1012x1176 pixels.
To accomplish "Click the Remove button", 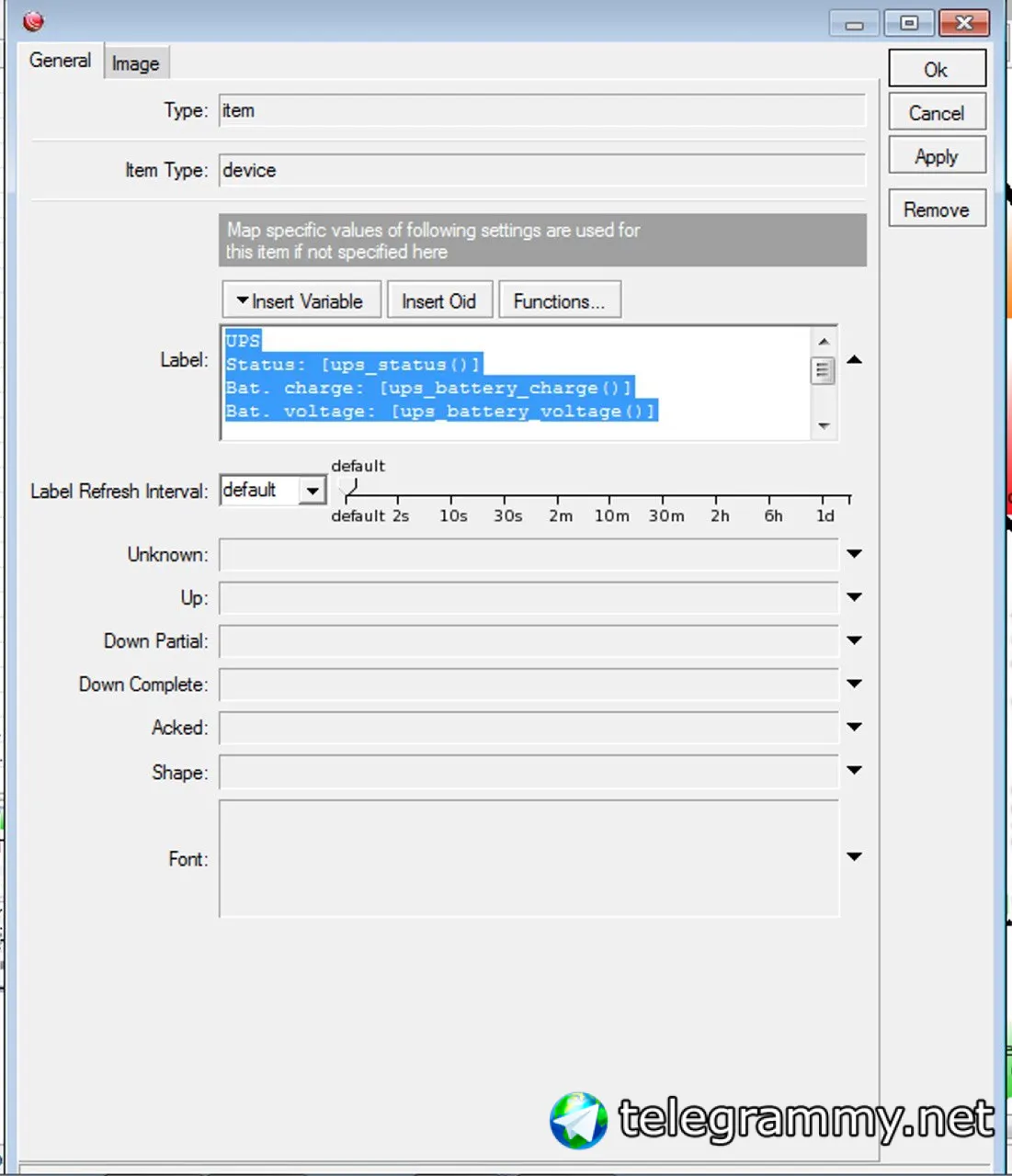I will tap(937, 209).
